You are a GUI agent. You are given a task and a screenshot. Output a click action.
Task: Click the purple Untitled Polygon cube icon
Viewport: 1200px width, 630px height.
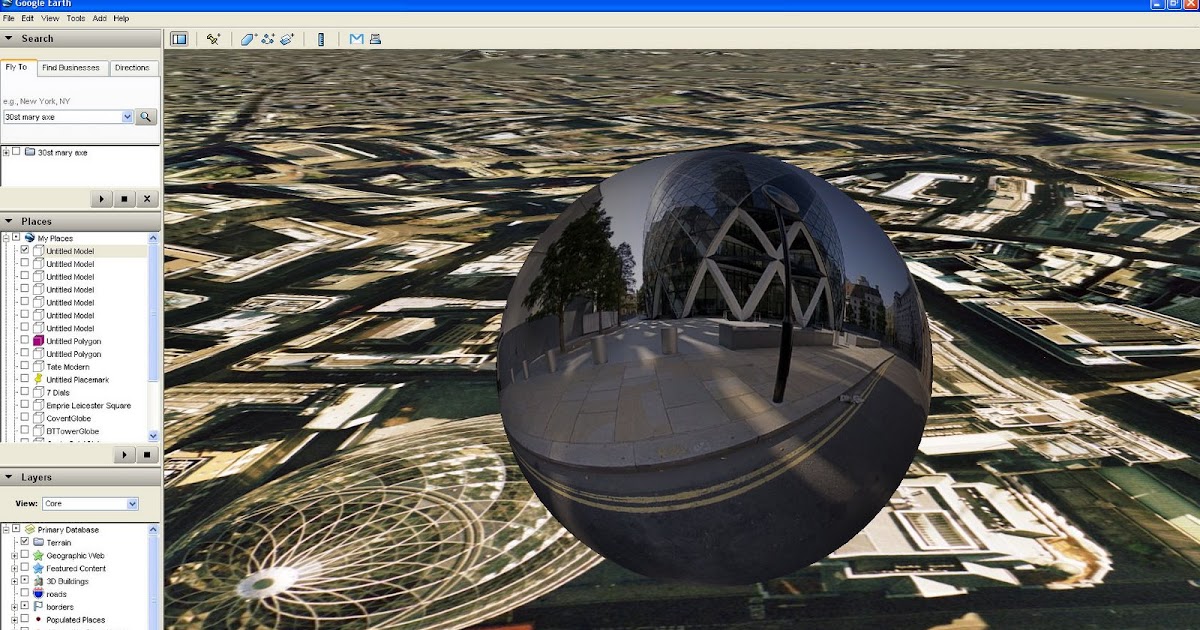[38, 341]
